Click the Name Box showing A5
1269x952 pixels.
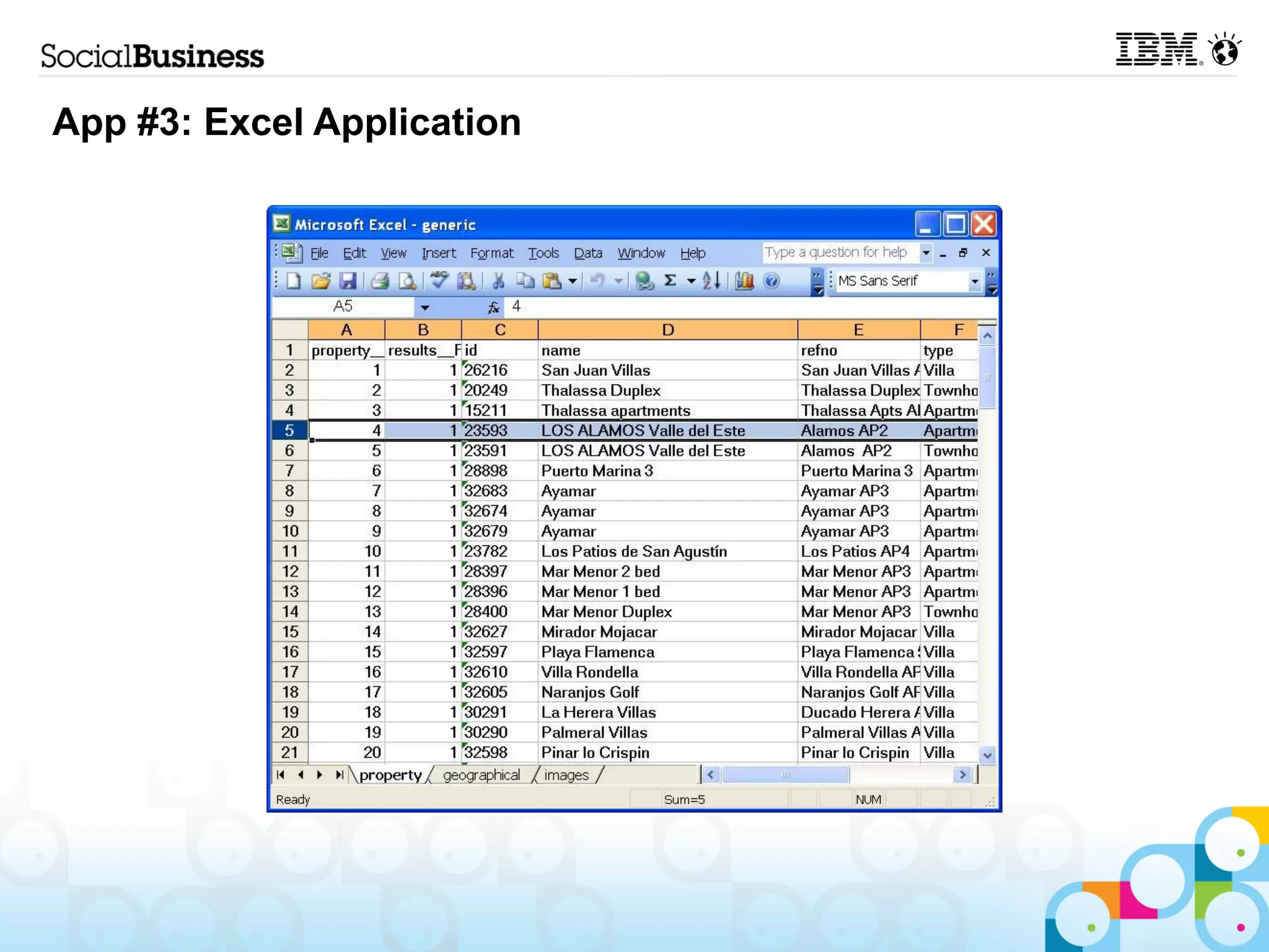point(343,307)
